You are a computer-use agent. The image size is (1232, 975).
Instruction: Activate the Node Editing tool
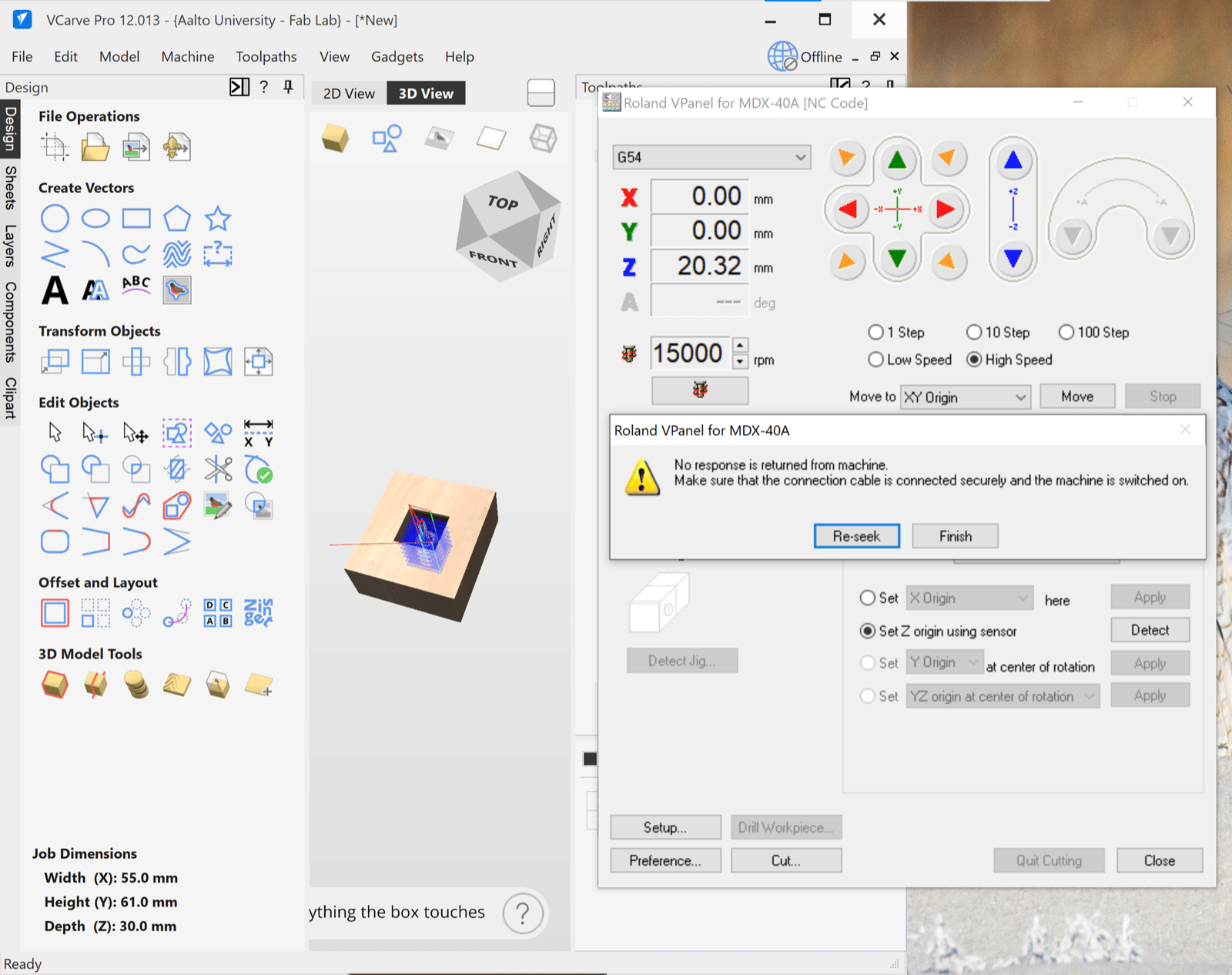tap(95, 434)
